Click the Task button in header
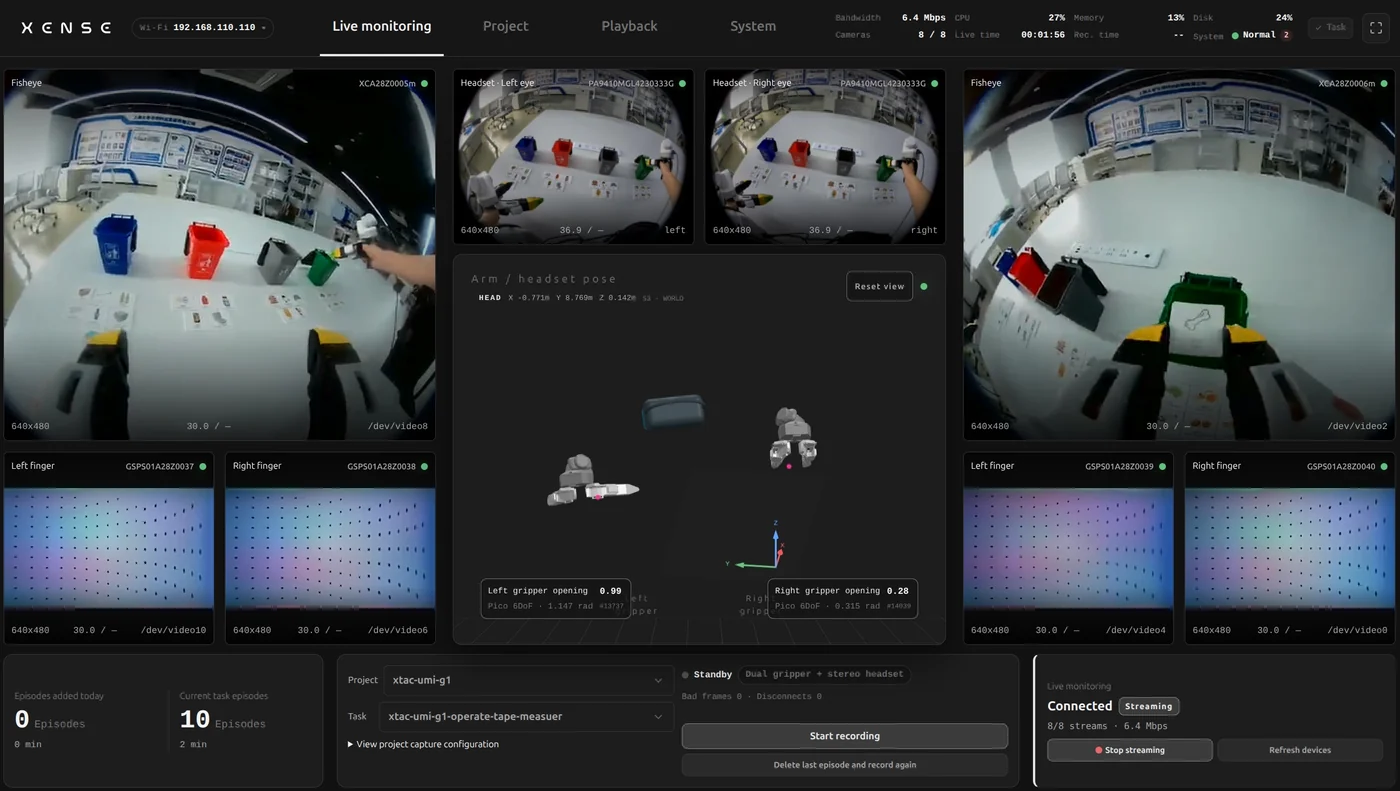The width and height of the screenshot is (1400, 791). click(x=1330, y=28)
